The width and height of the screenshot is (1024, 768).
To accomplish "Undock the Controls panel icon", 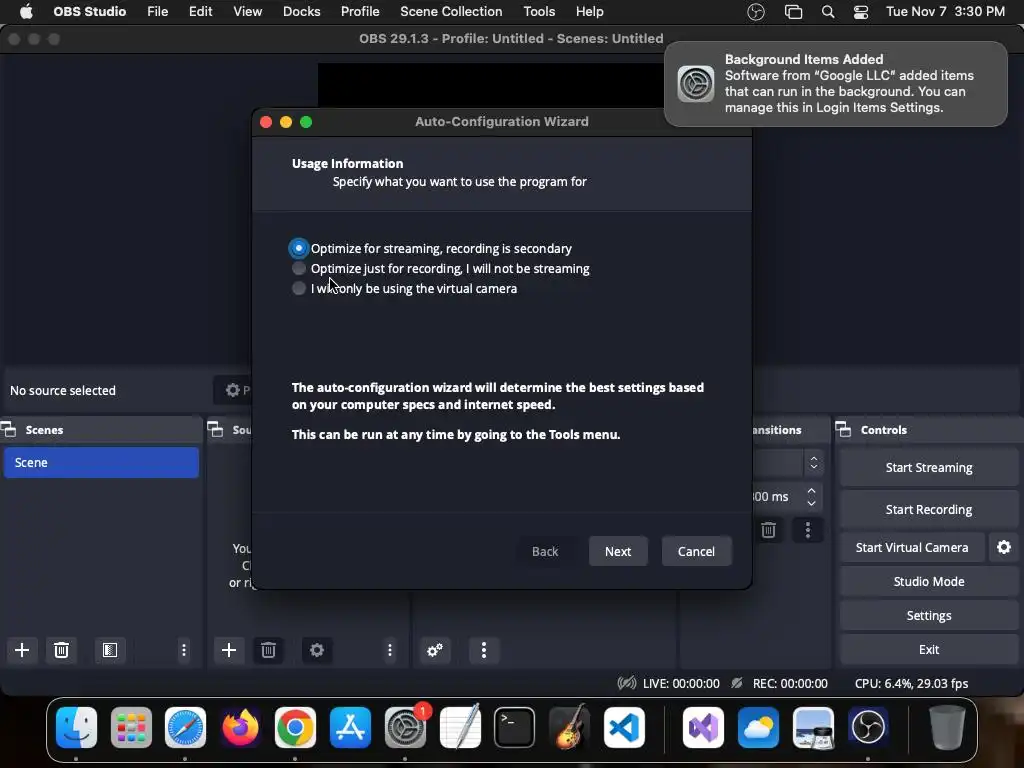I will tap(843, 430).
